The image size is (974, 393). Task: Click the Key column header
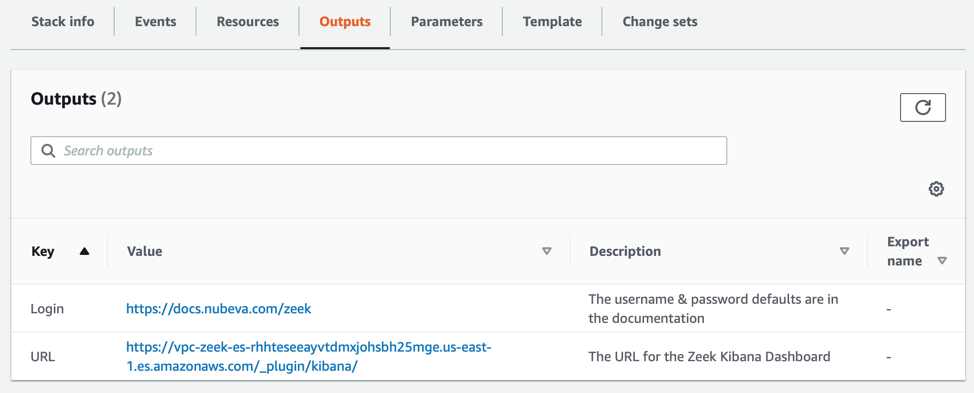(42, 251)
